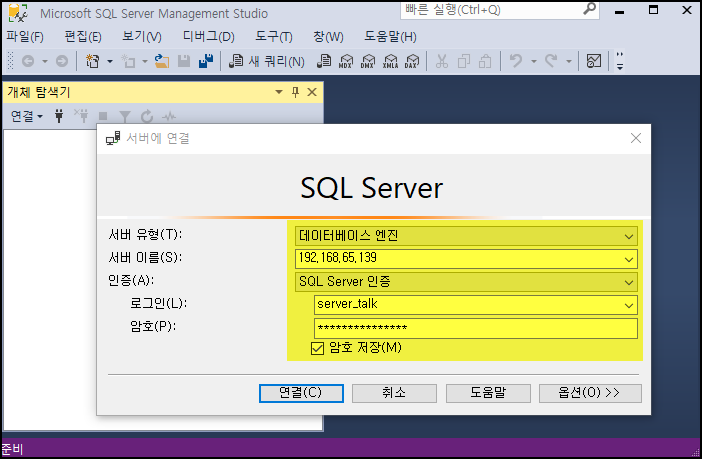702x459 pixels.
Task: Click the Copy toolbar icon
Action: (464, 61)
